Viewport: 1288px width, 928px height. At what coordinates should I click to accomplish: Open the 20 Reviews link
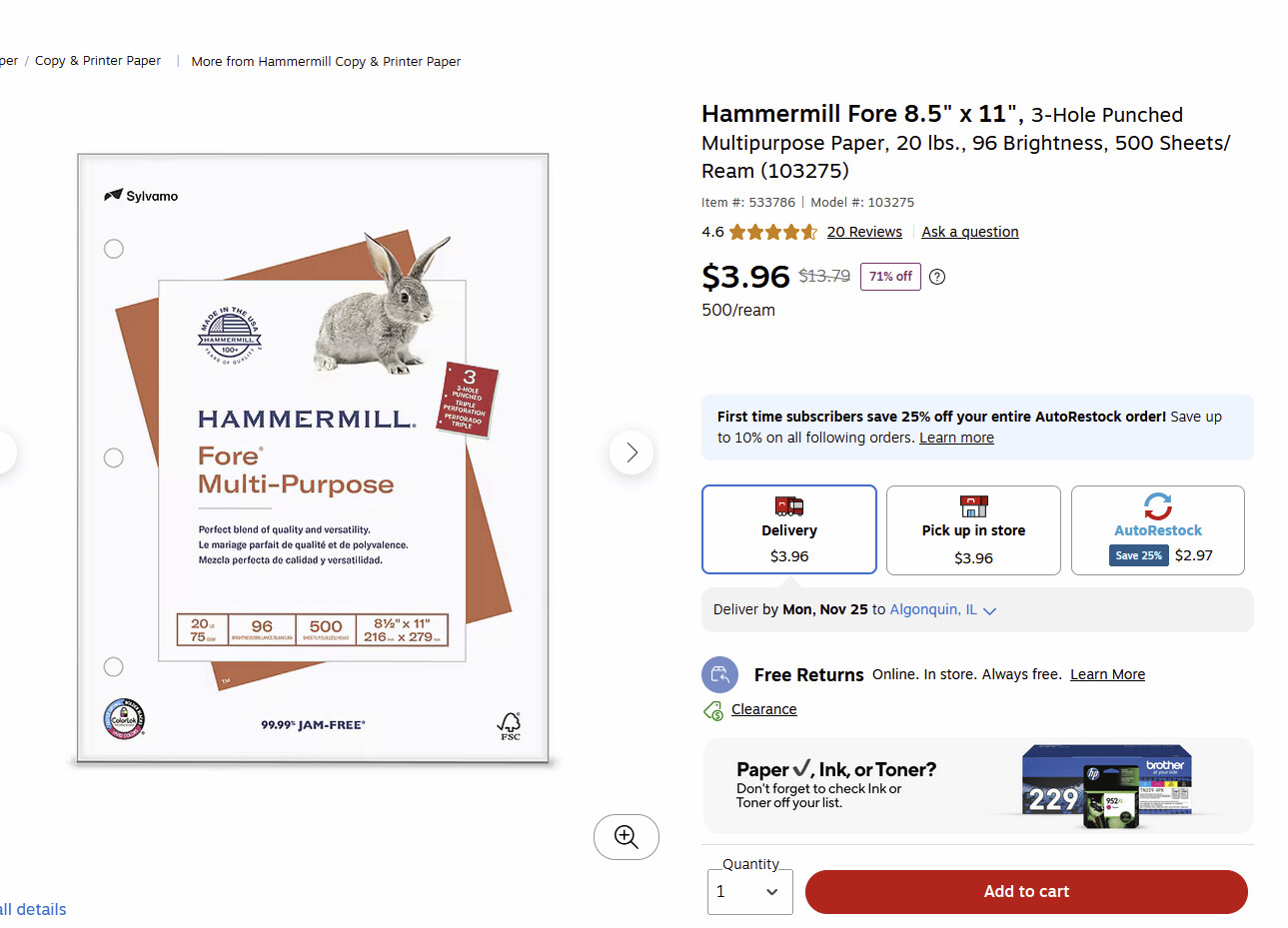pos(864,232)
